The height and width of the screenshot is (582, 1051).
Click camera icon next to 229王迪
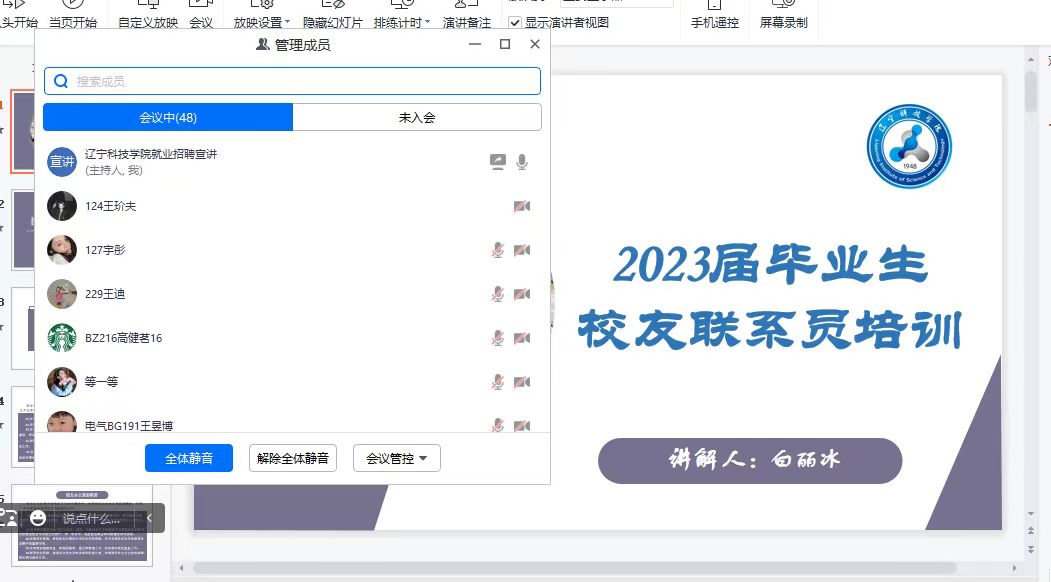521,294
